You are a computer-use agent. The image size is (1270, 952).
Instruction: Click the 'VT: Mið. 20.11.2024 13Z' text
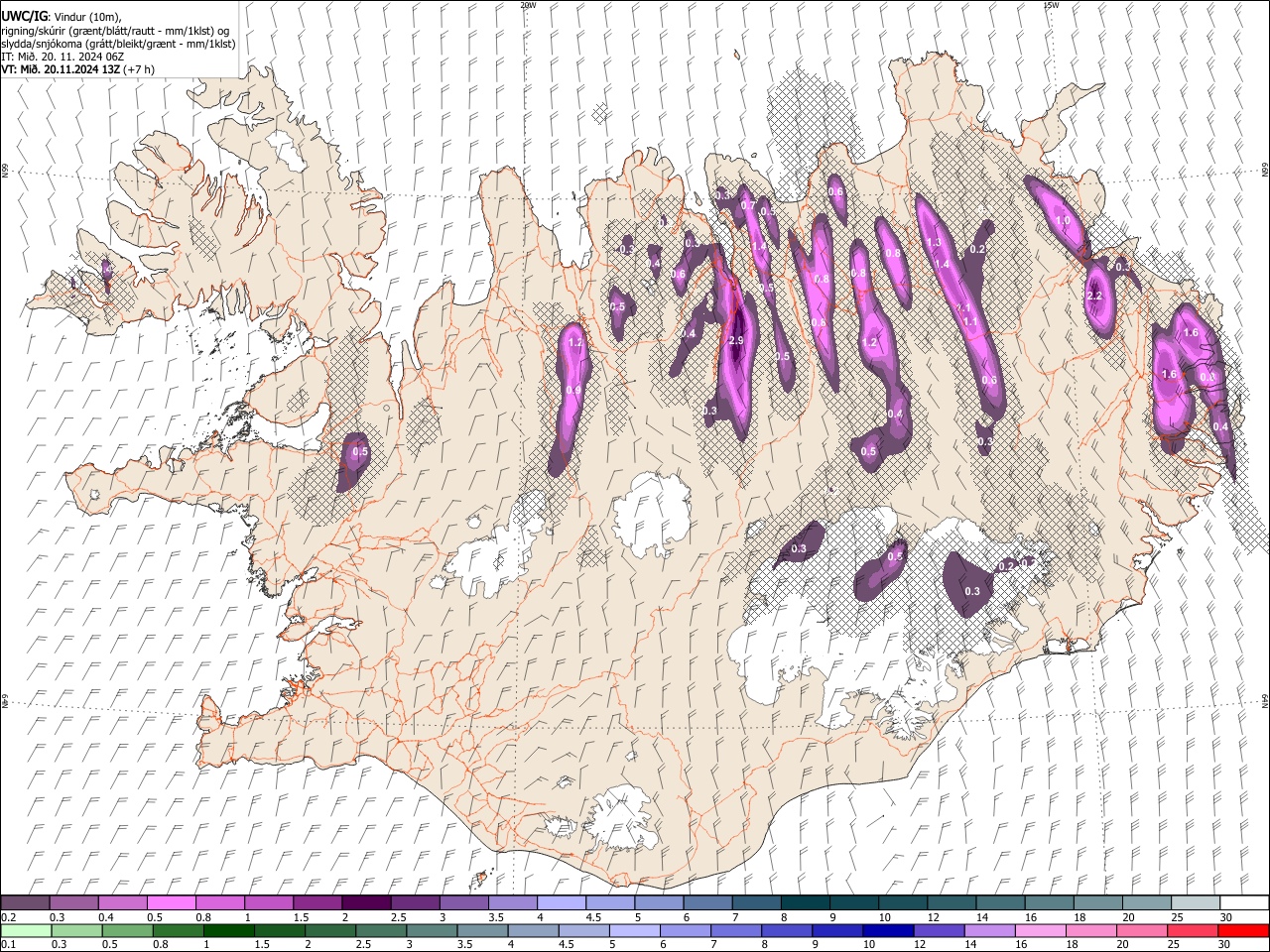point(61,70)
